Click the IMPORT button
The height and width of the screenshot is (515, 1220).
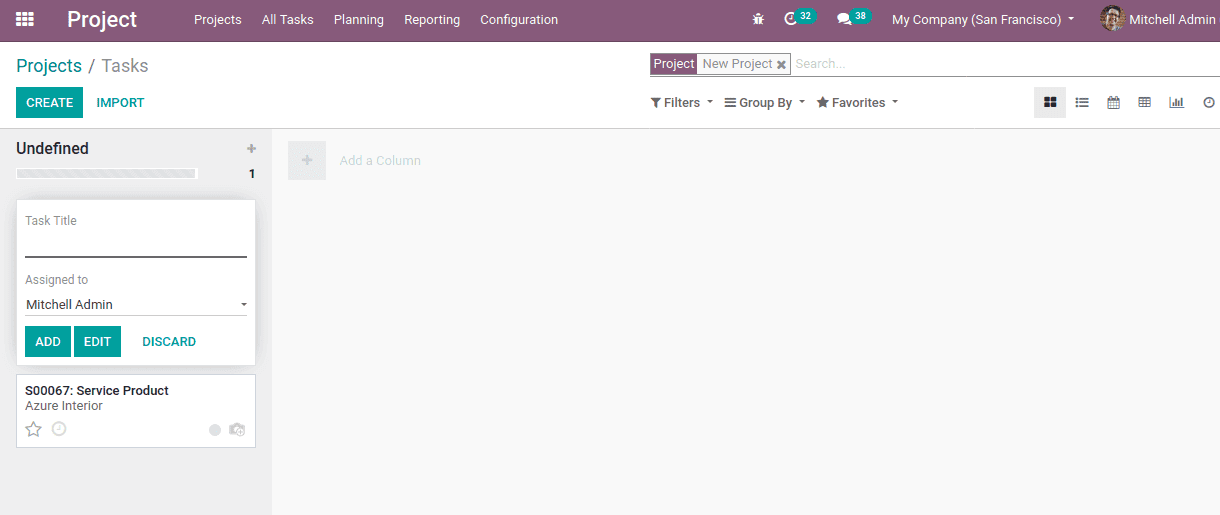(x=120, y=102)
